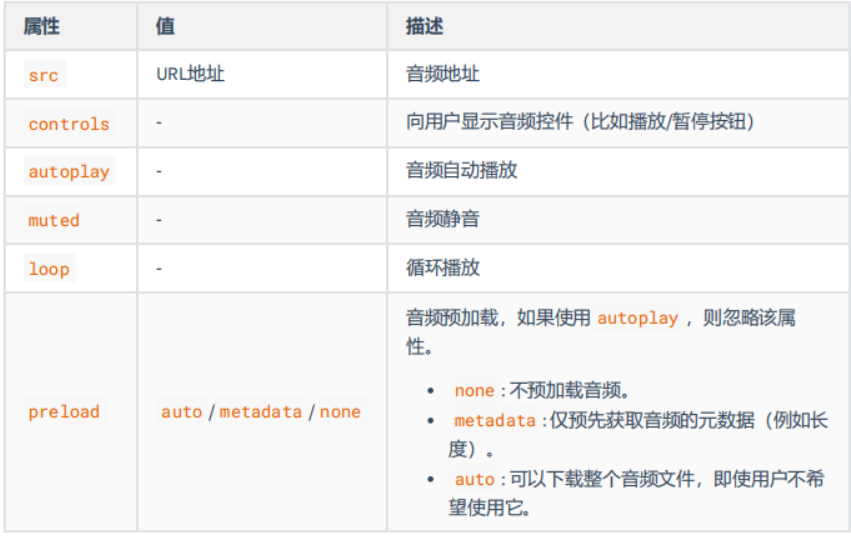
Task: Select "metadata" in the preload value cell
Action: (x=260, y=412)
